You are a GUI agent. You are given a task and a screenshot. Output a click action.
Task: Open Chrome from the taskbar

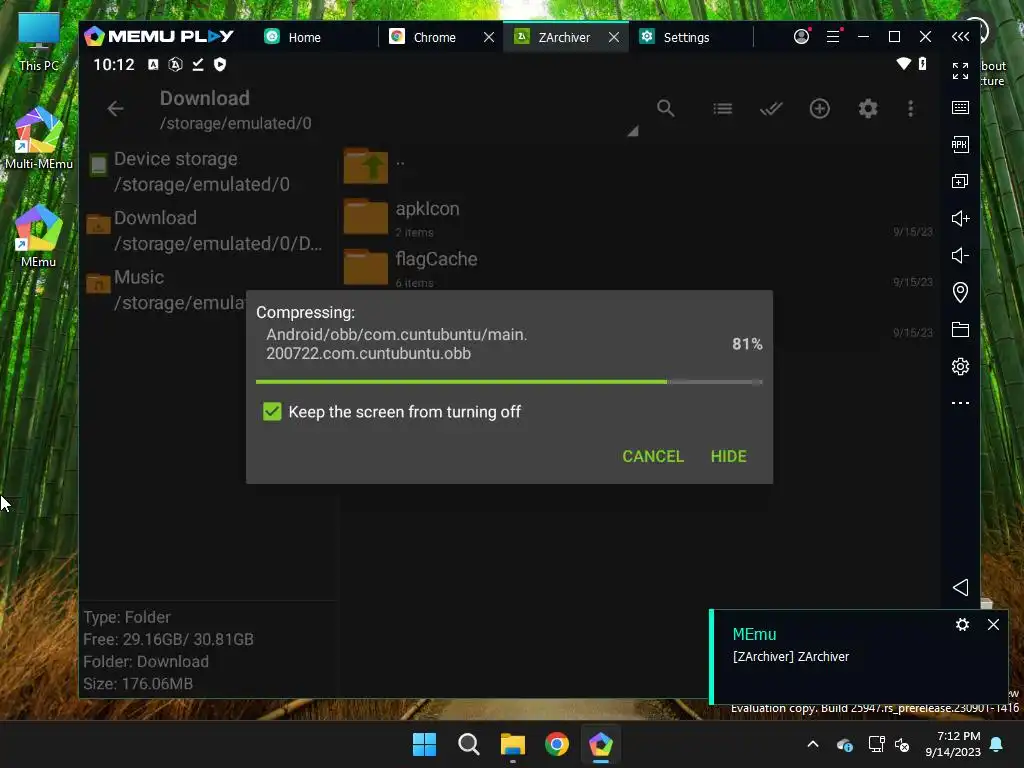click(x=556, y=744)
